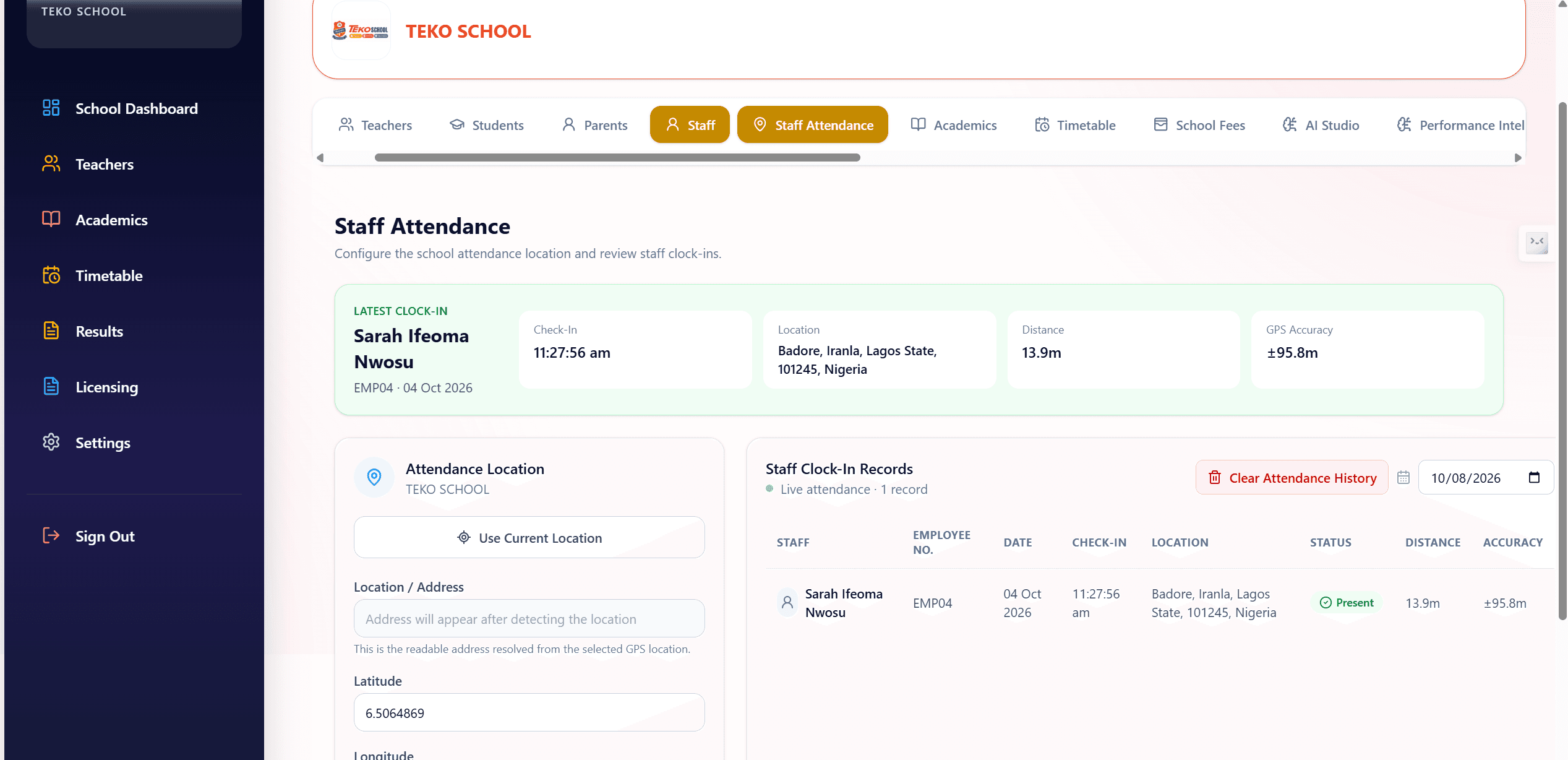
Task: Open the AI Studio tab
Action: (x=1321, y=125)
